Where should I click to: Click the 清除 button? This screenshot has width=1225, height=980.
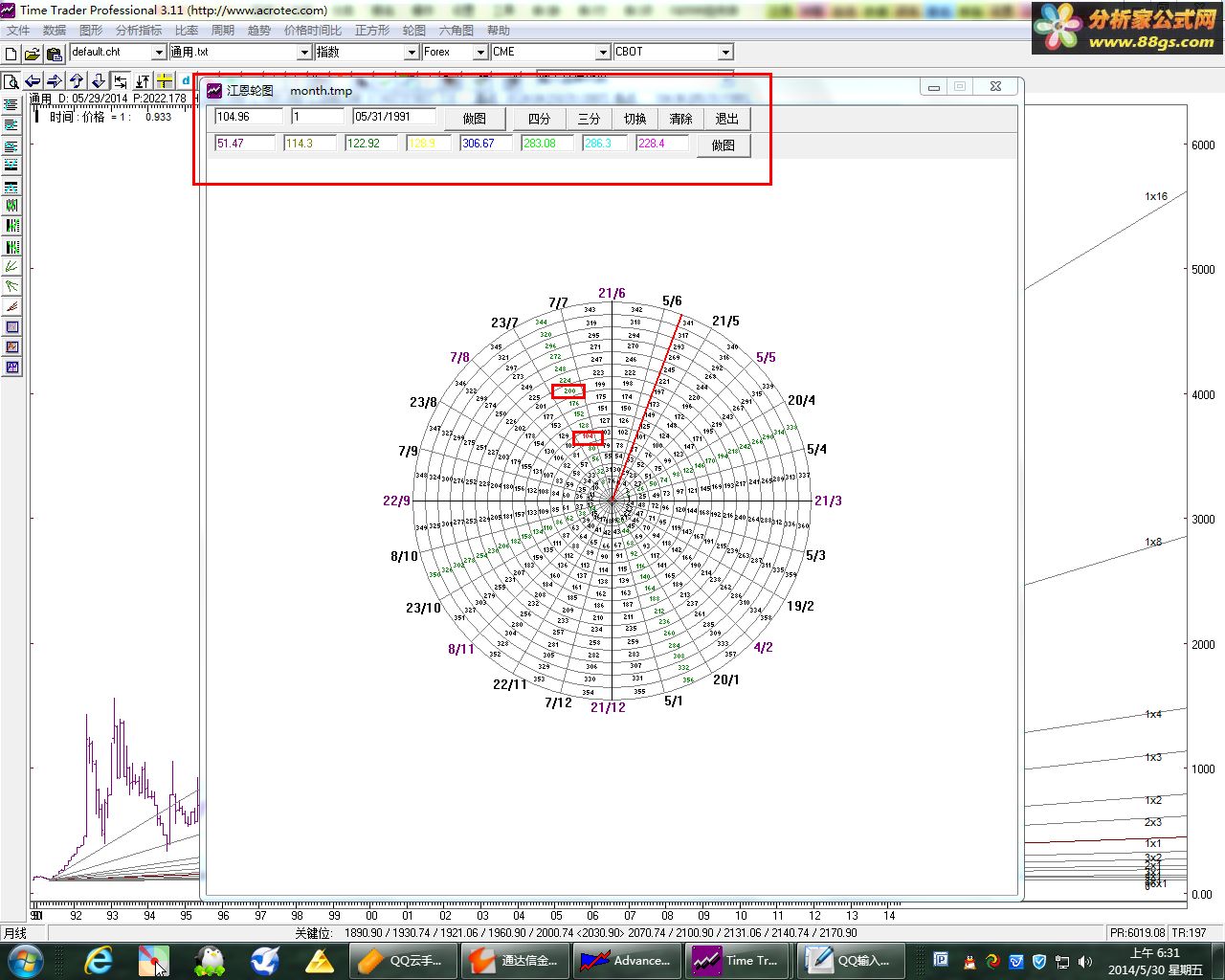coord(680,119)
